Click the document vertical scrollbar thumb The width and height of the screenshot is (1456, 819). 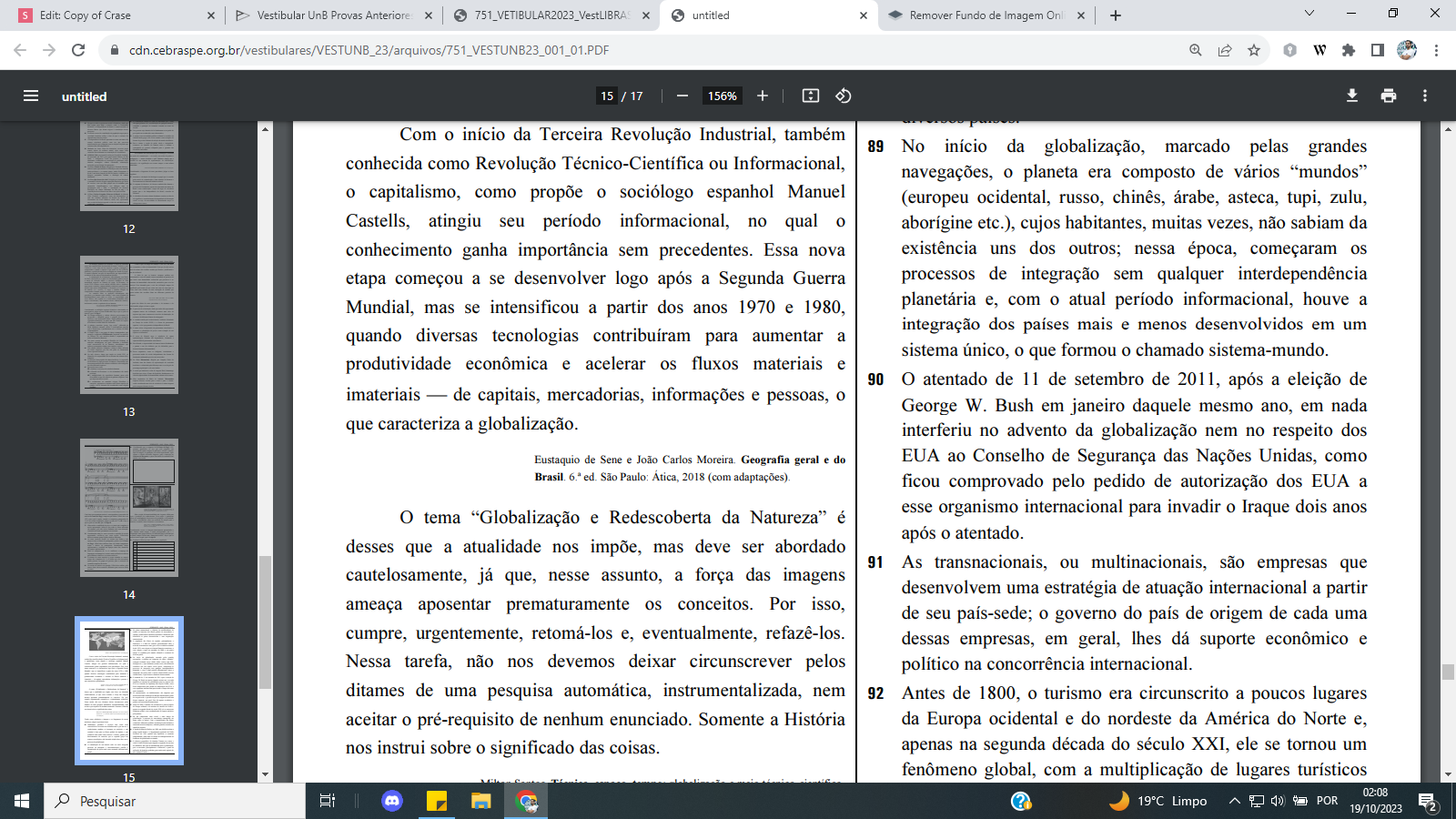1448,672
